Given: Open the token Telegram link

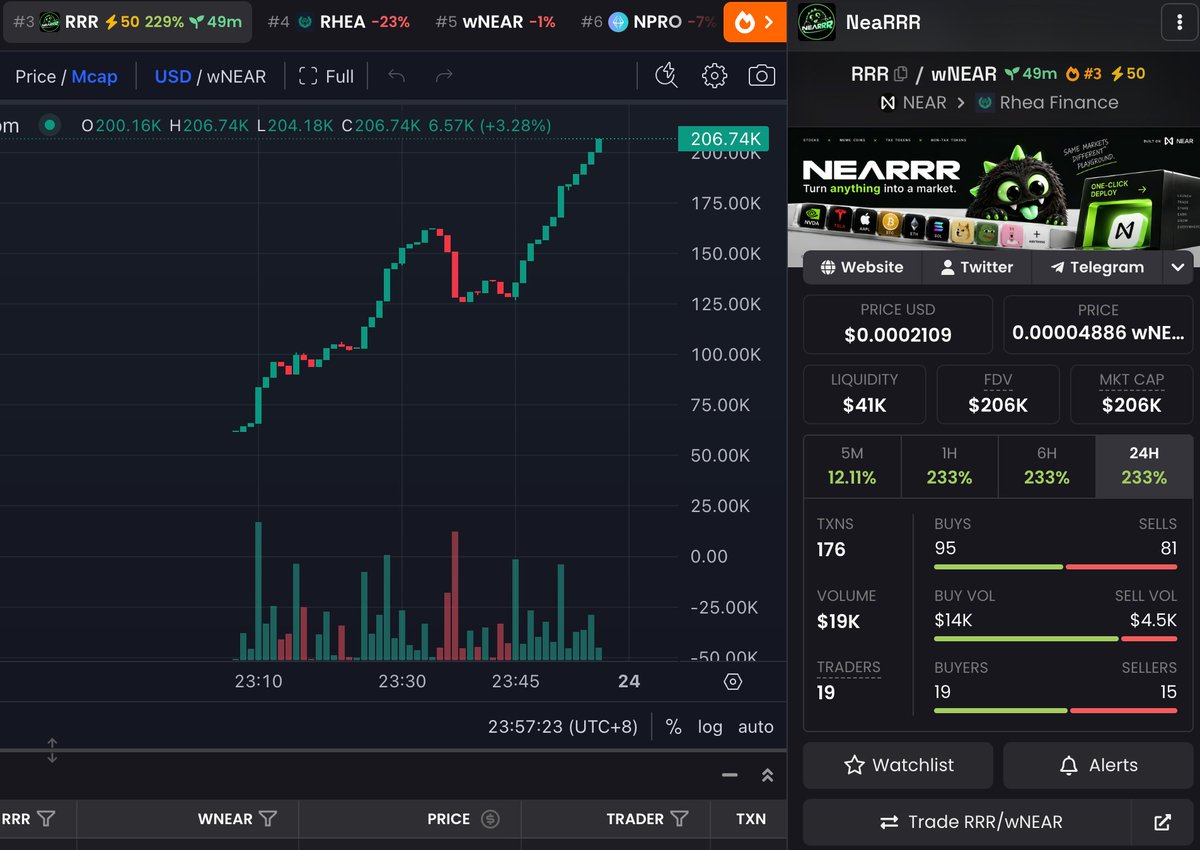Looking at the screenshot, I should [x=1097, y=267].
